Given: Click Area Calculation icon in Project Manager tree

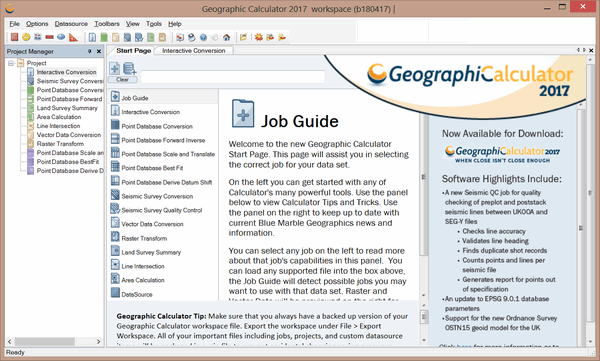Looking at the screenshot, I should [x=31, y=117].
